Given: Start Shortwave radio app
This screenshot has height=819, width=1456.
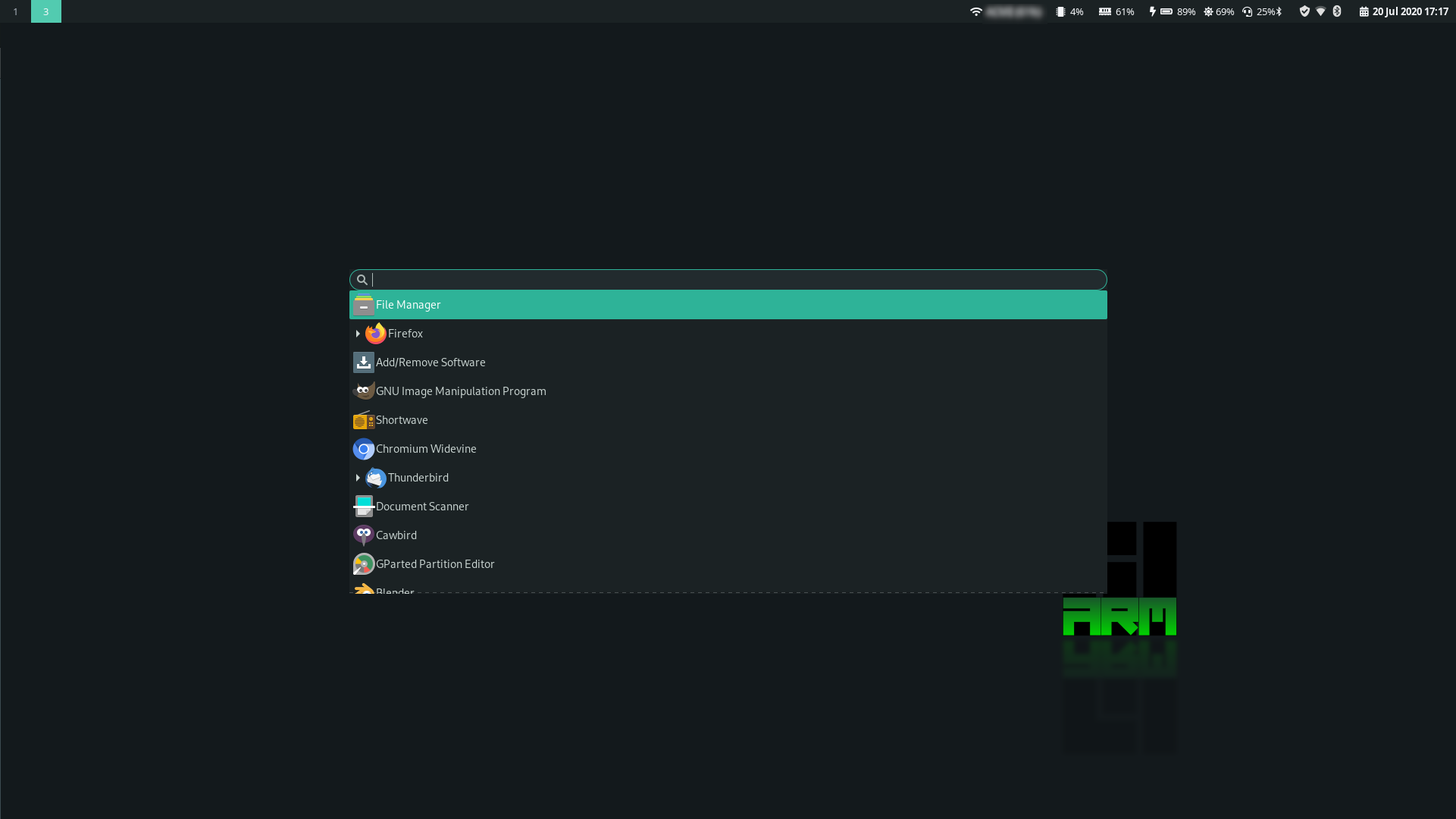Looking at the screenshot, I should click(401, 420).
